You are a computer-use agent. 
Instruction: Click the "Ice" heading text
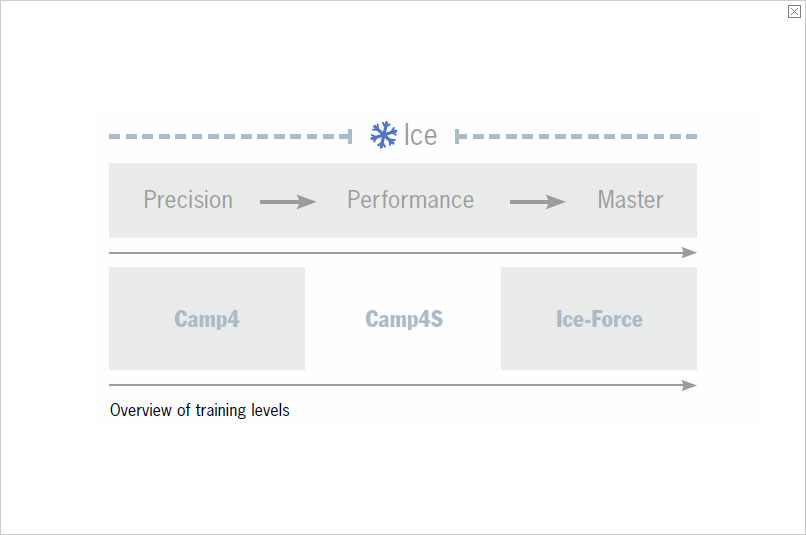421,135
